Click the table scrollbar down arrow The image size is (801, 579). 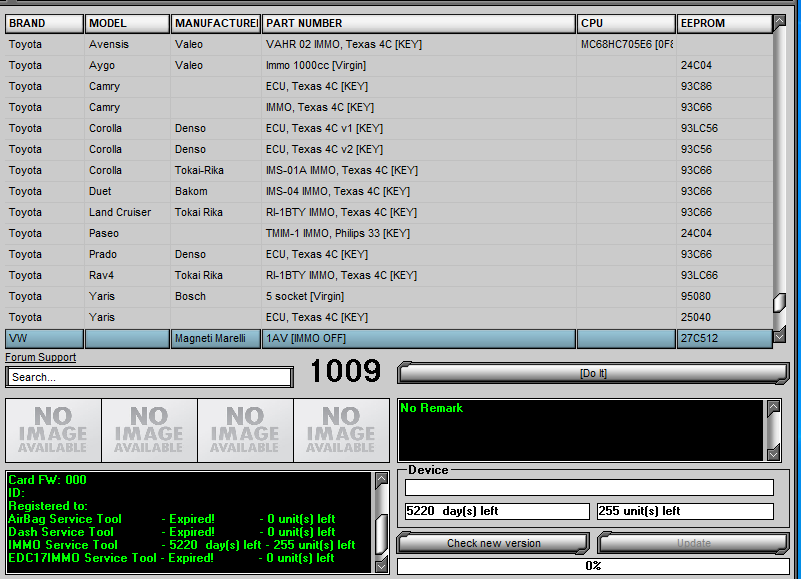pyautogui.click(x=780, y=337)
